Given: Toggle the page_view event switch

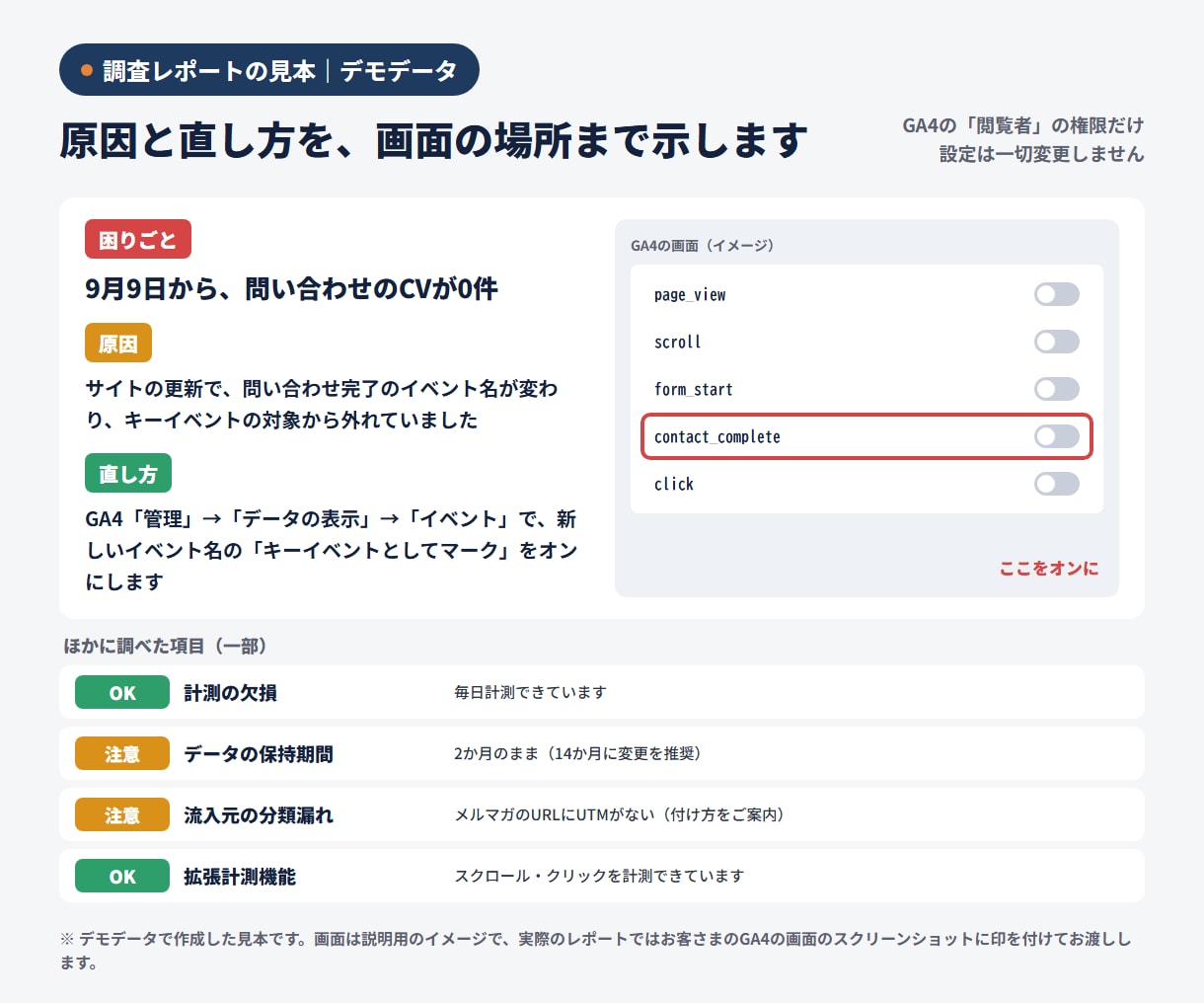Looking at the screenshot, I should coord(1056,294).
